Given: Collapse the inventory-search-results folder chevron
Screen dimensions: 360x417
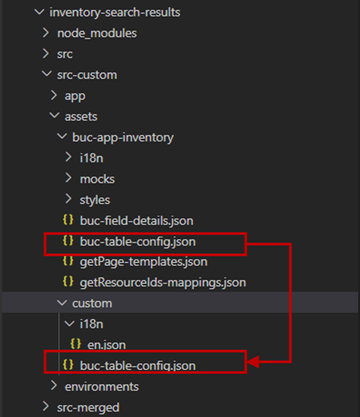Looking at the screenshot, I should point(39,12).
